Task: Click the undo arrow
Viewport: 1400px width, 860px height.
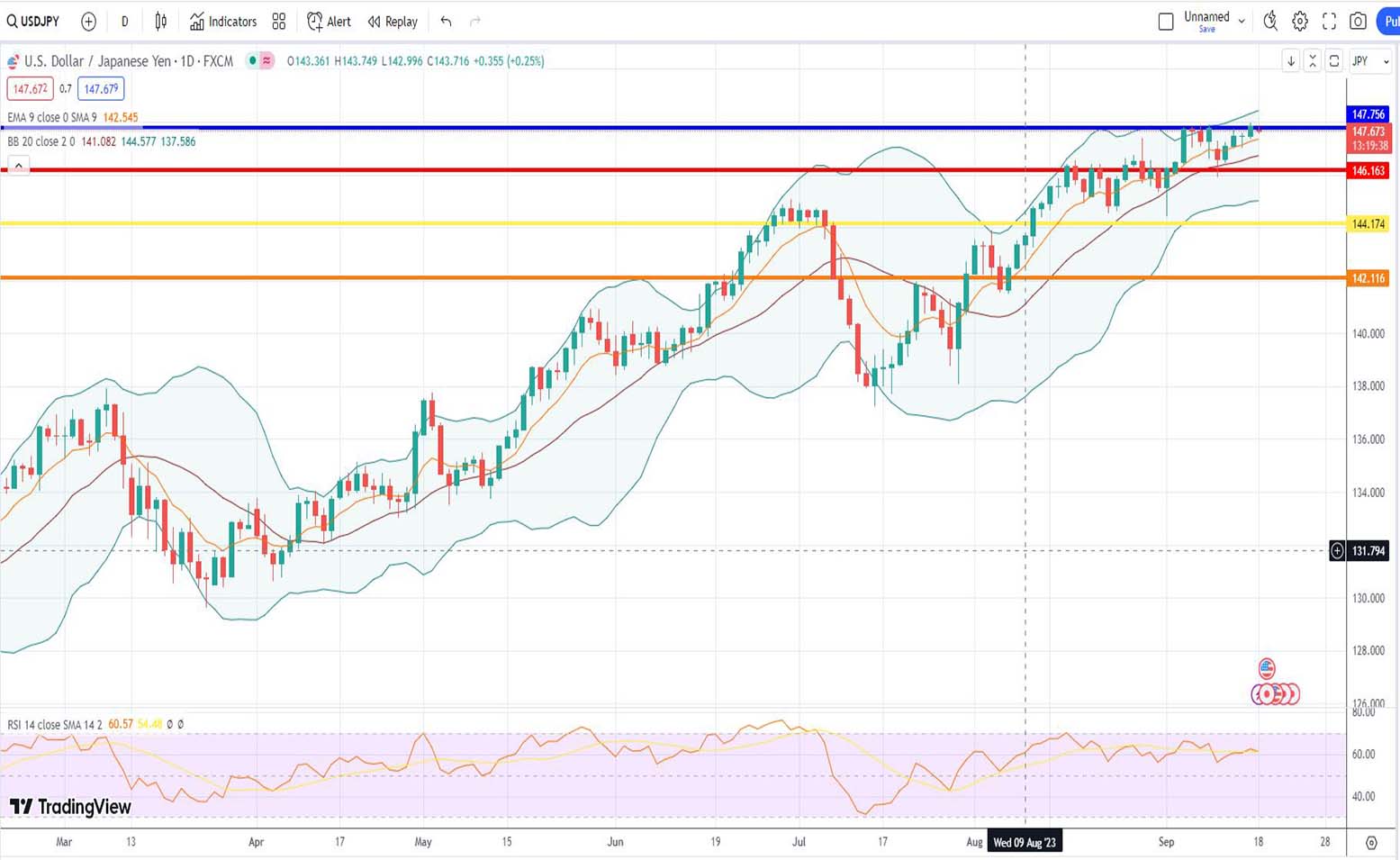Action: (x=446, y=22)
